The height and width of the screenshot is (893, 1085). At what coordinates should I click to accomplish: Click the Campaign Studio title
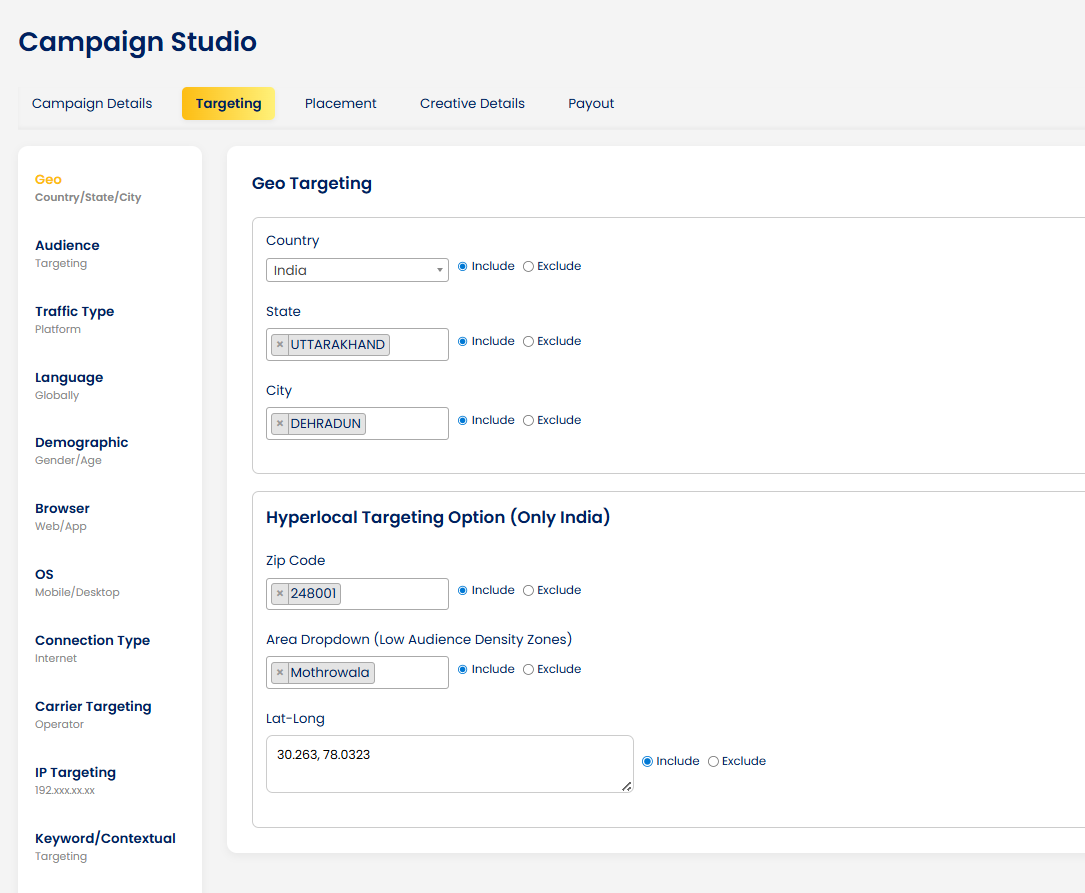point(138,42)
